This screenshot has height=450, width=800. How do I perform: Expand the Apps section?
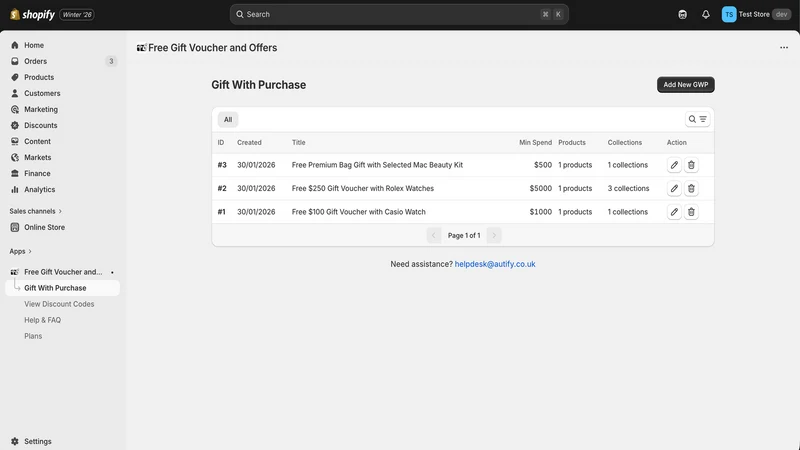pos(20,251)
